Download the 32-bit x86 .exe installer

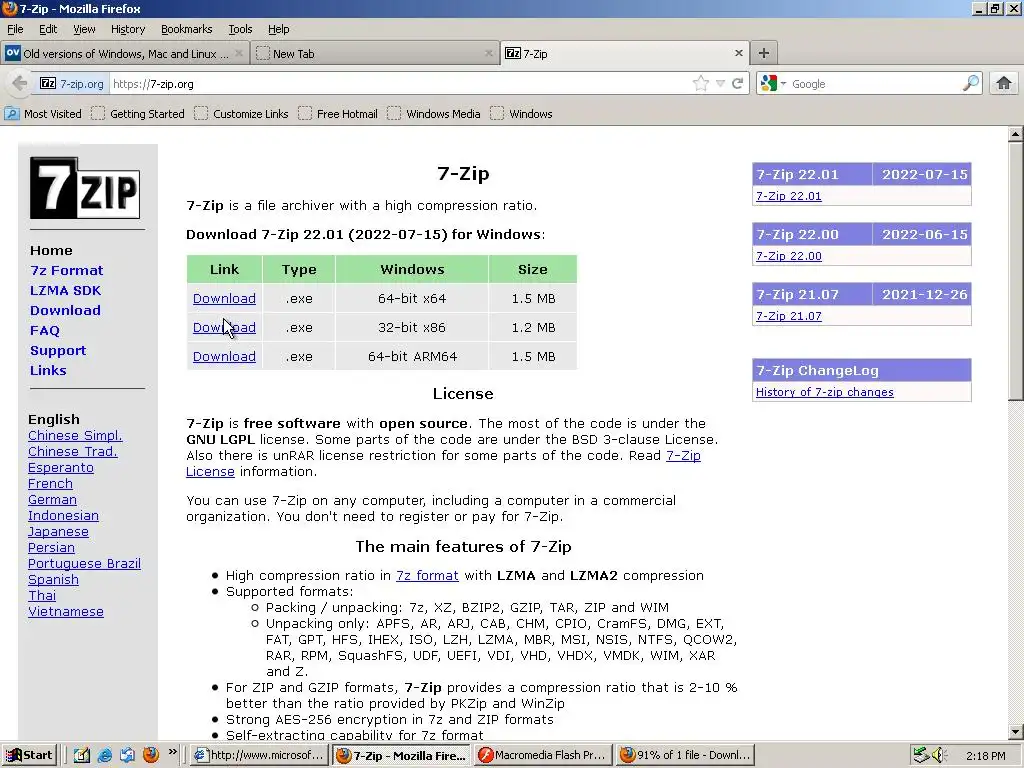click(x=224, y=327)
